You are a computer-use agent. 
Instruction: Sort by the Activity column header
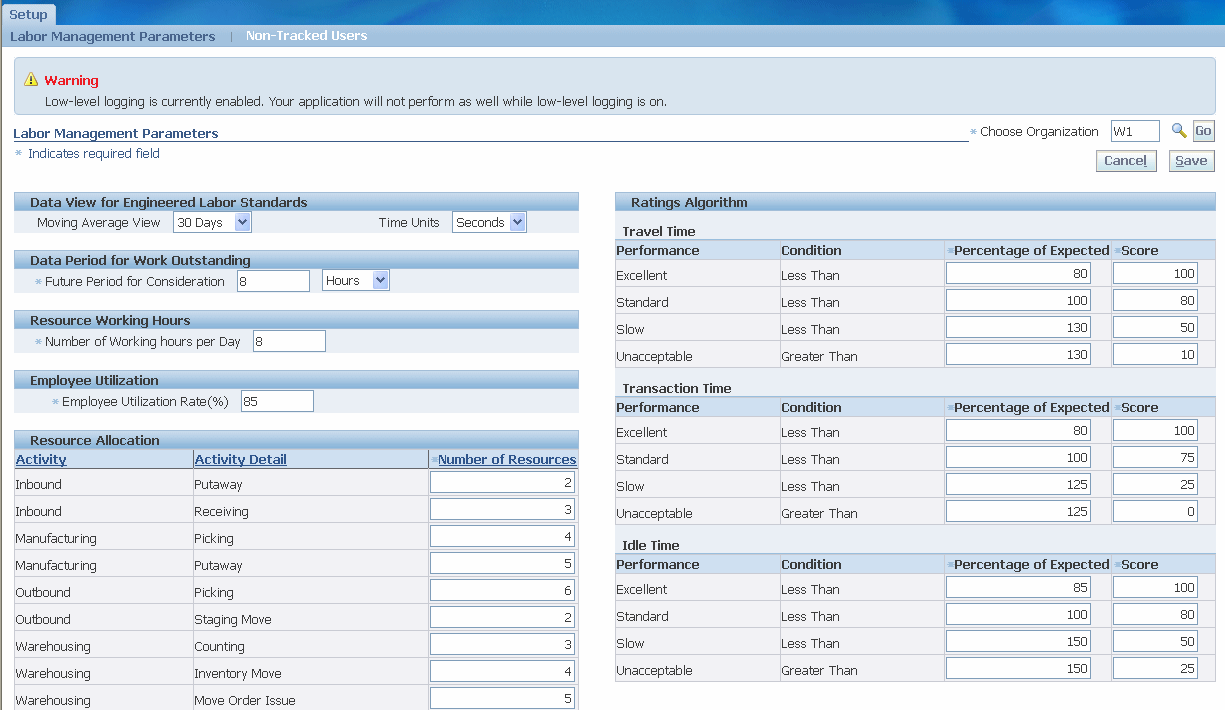point(41,459)
